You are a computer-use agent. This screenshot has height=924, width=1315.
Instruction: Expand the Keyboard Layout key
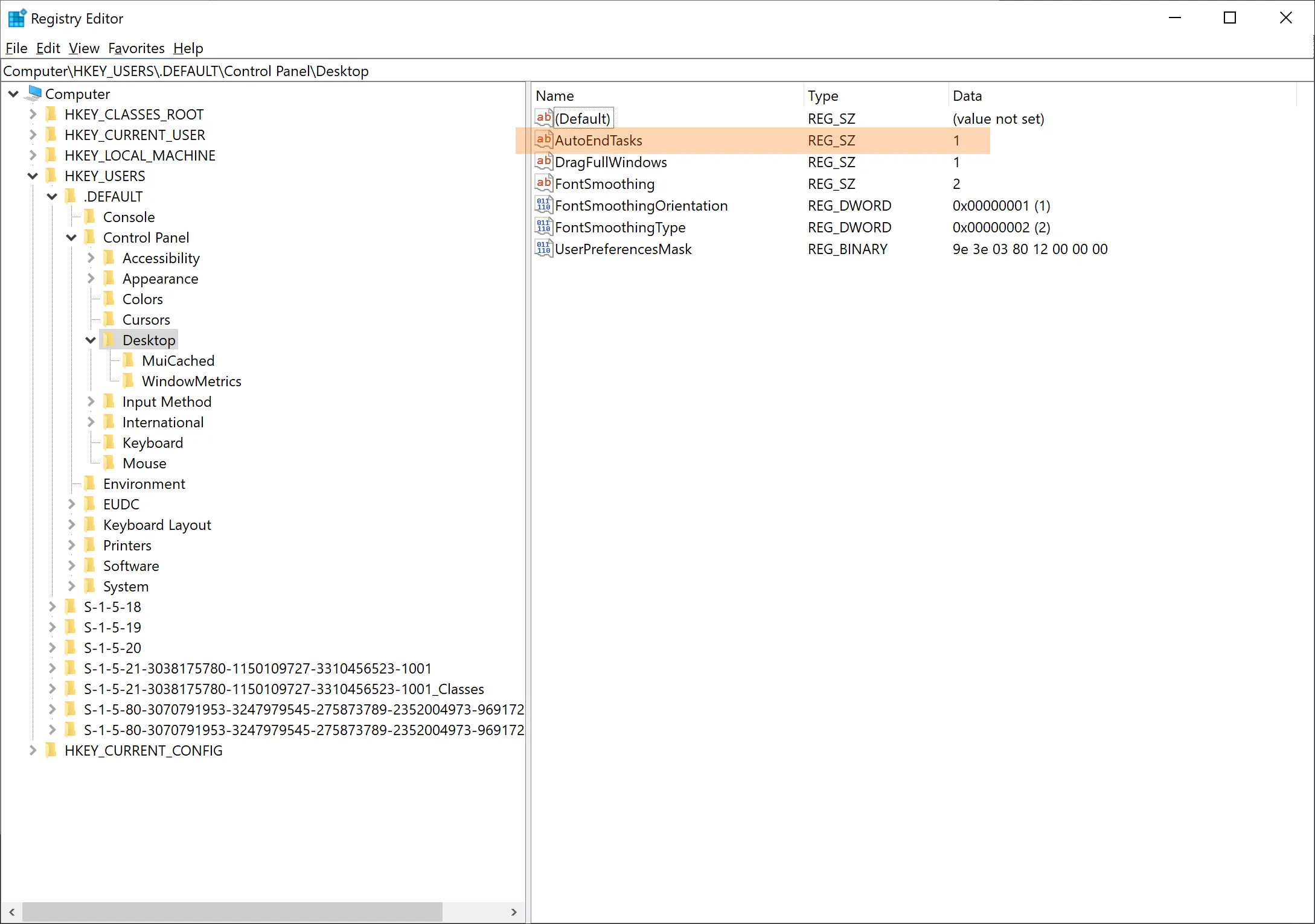(x=71, y=524)
